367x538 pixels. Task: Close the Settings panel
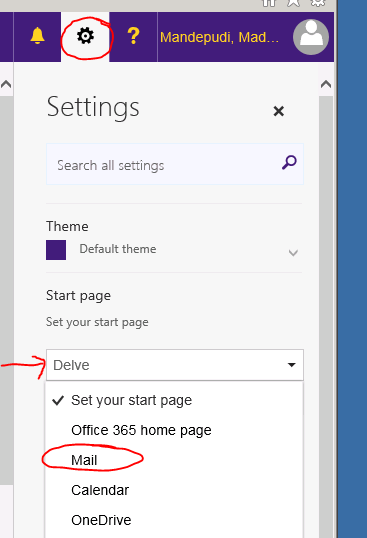pos(279,111)
